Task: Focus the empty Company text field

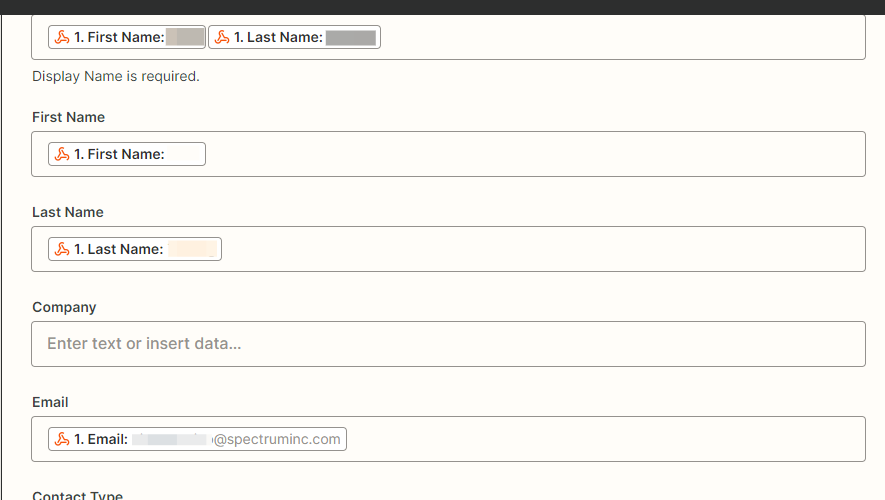Action: [448, 344]
